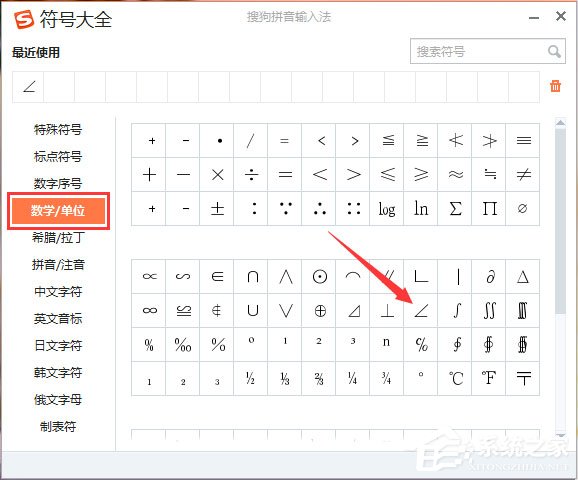Insert the because symbol ∵
Image resolution: width=578 pixels, height=480 pixels.
click(x=285, y=208)
